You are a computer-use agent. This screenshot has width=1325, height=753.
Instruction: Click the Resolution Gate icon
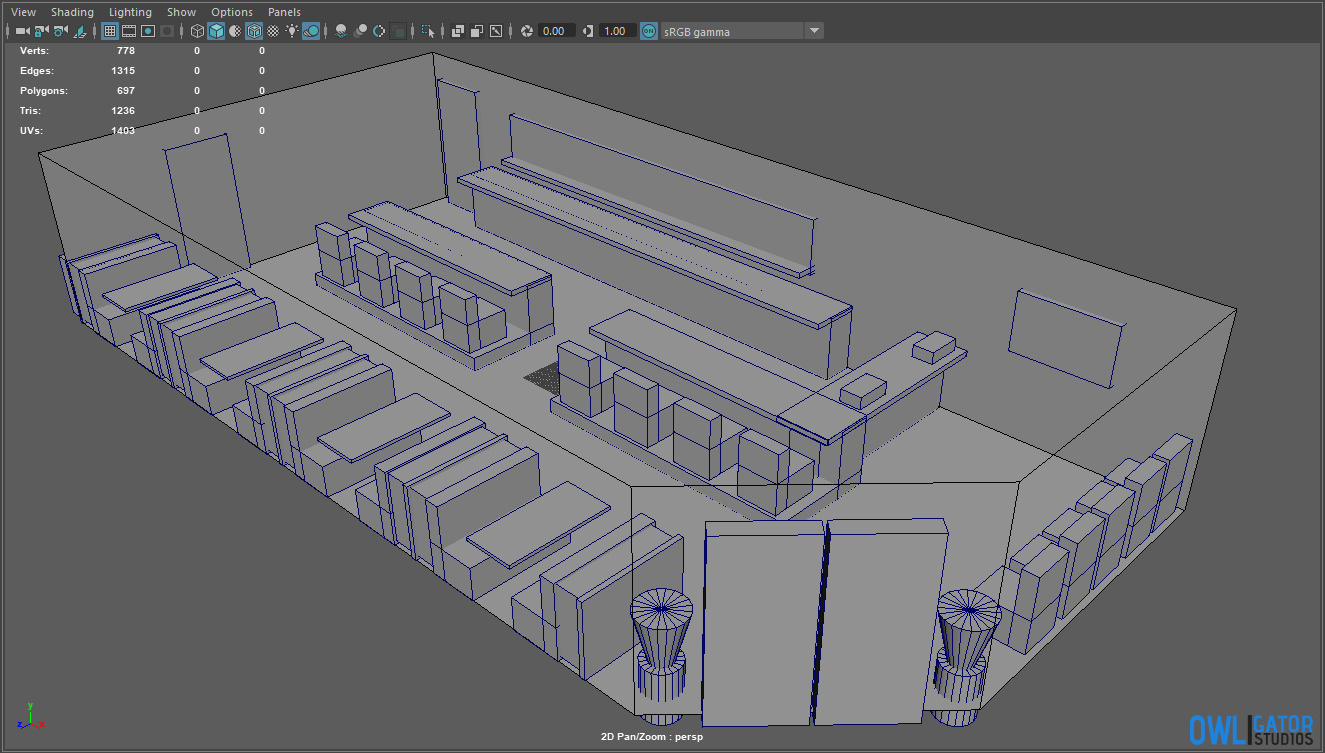pyautogui.click(x=148, y=31)
